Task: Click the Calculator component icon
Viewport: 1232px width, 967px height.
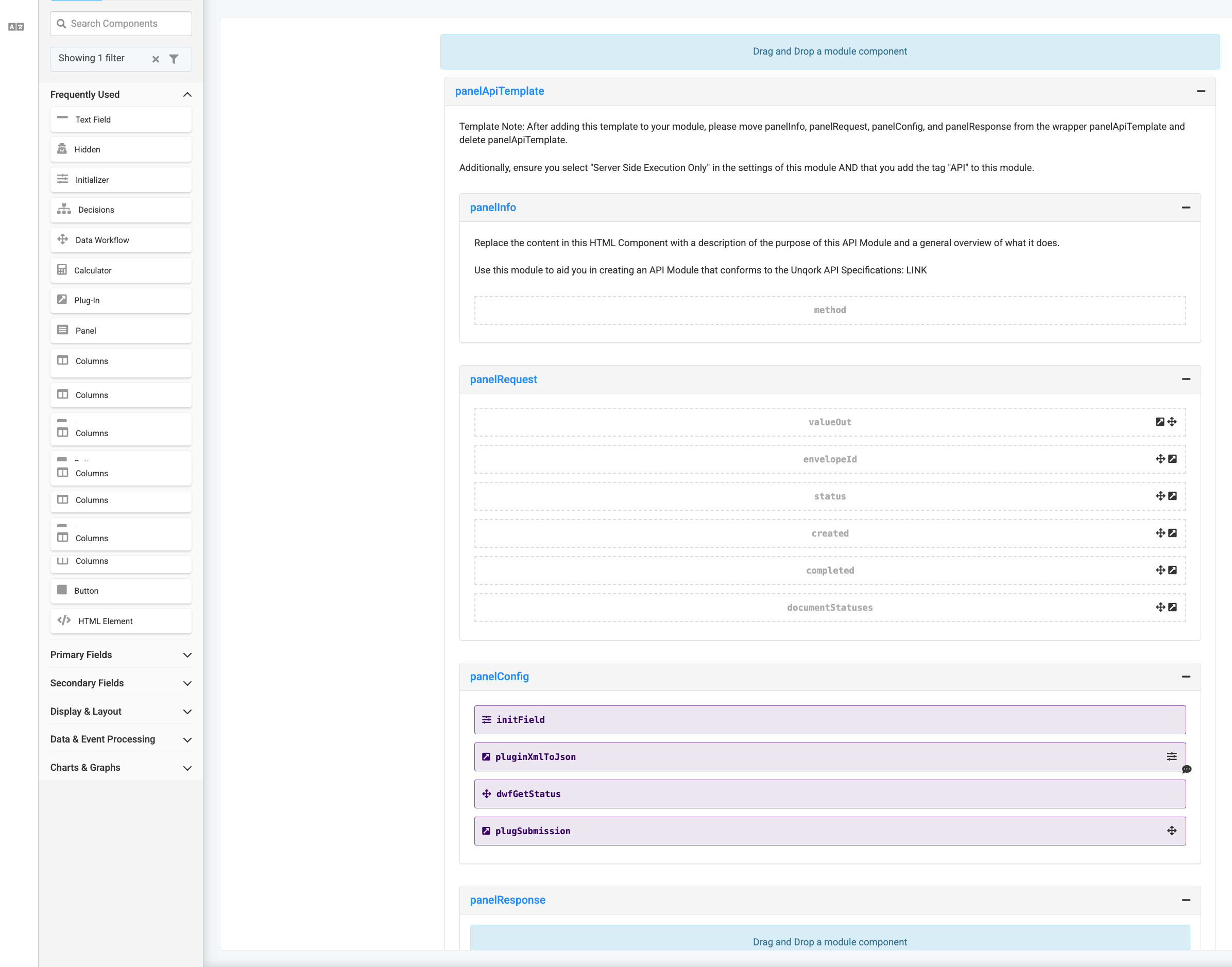Action: tap(63, 270)
